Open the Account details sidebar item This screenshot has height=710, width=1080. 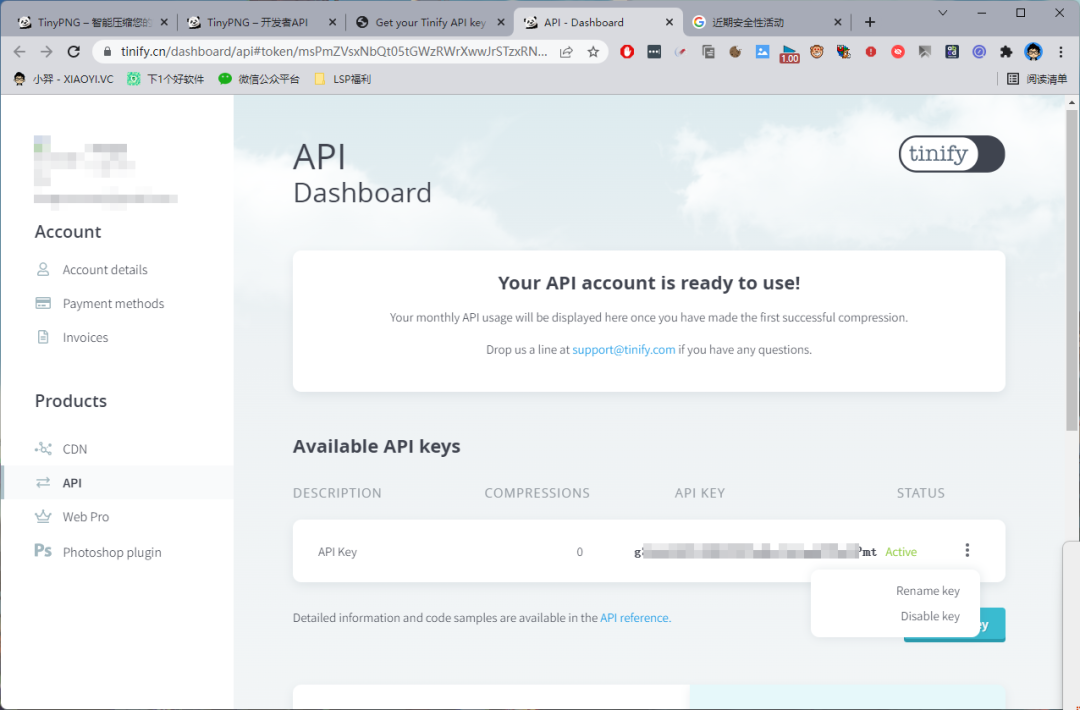[x=105, y=269]
